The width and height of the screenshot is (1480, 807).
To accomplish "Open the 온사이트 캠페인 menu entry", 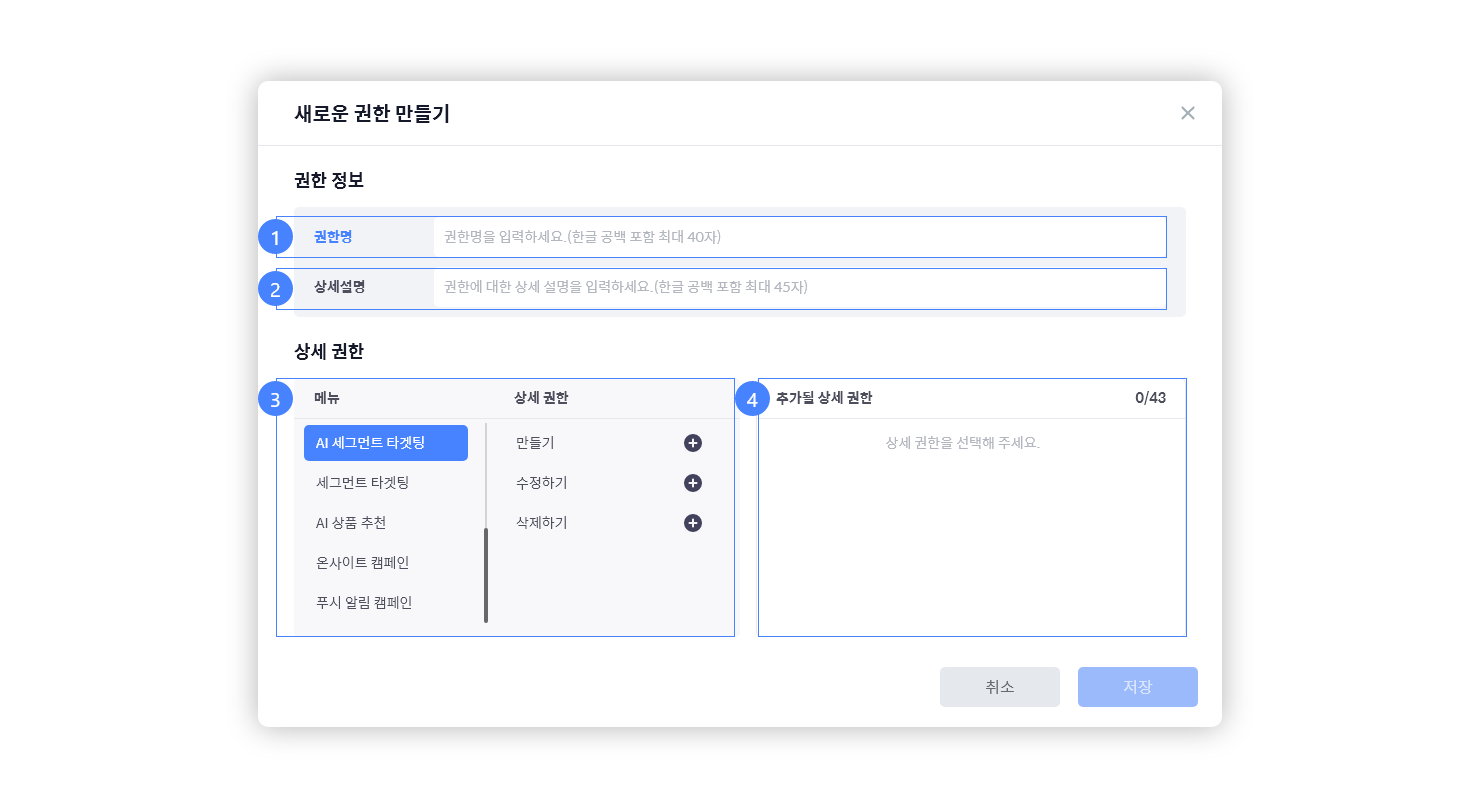I will (x=363, y=563).
